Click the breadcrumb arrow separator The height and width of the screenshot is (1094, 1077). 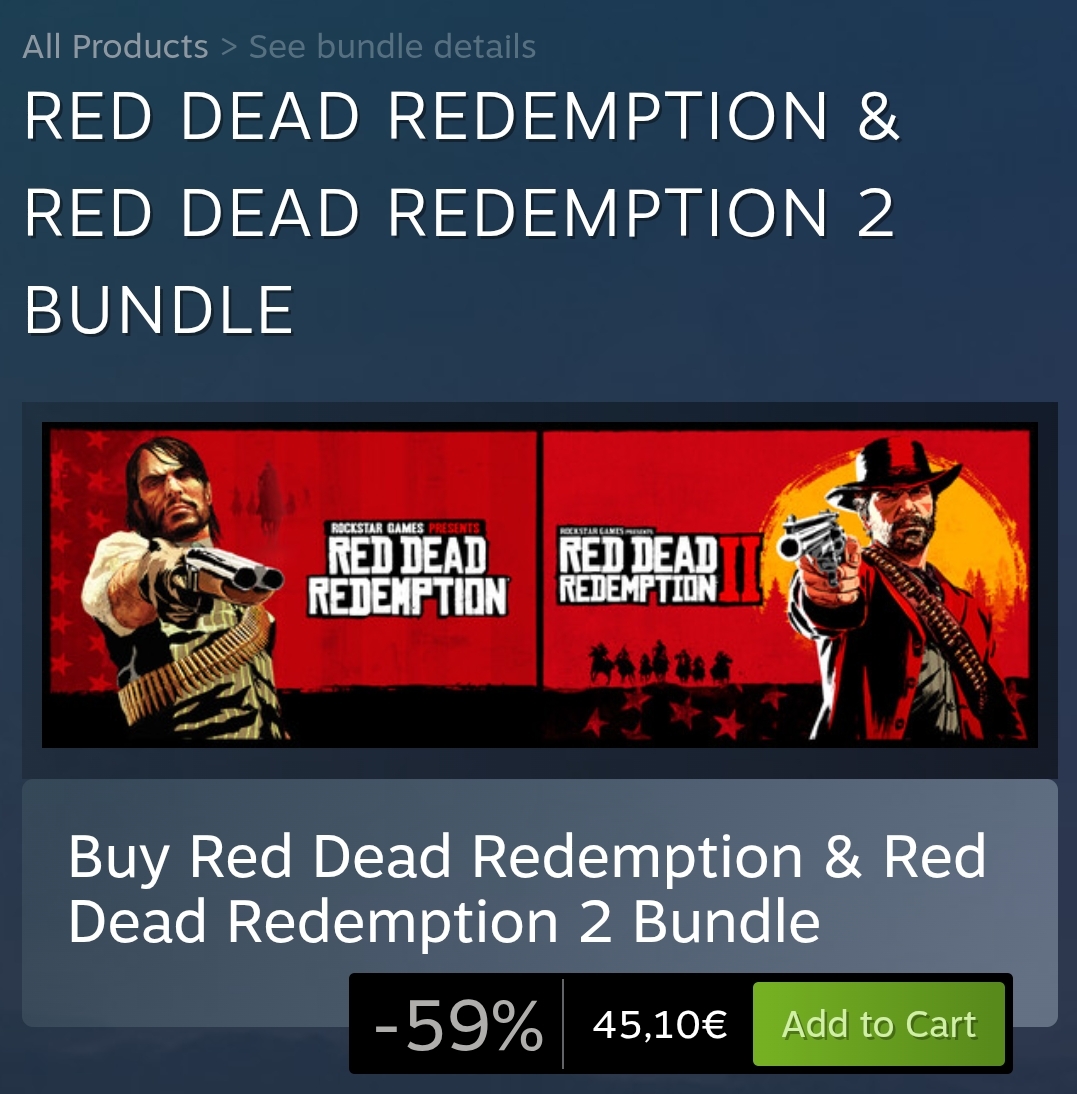[229, 47]
